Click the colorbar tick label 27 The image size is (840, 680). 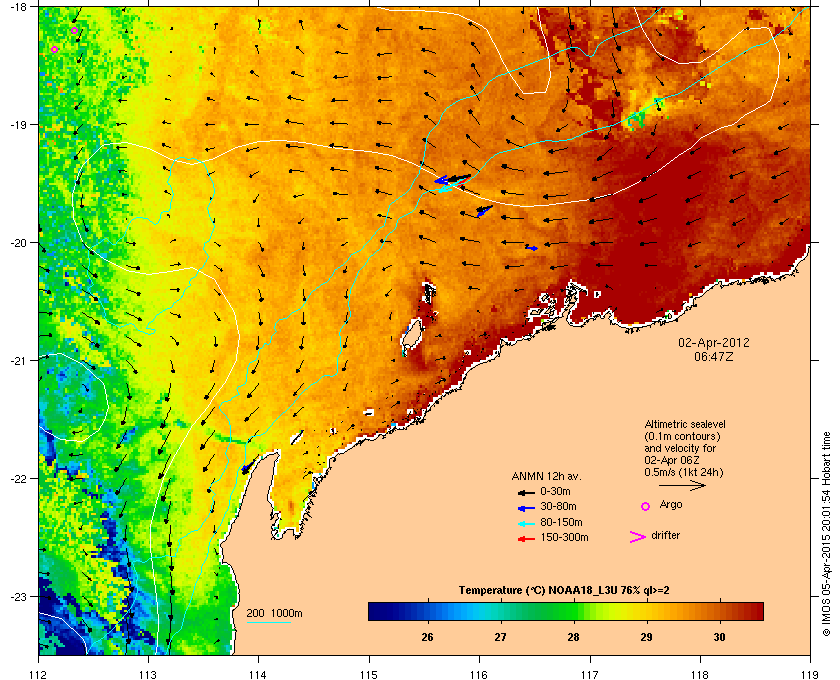pos(500,637)
